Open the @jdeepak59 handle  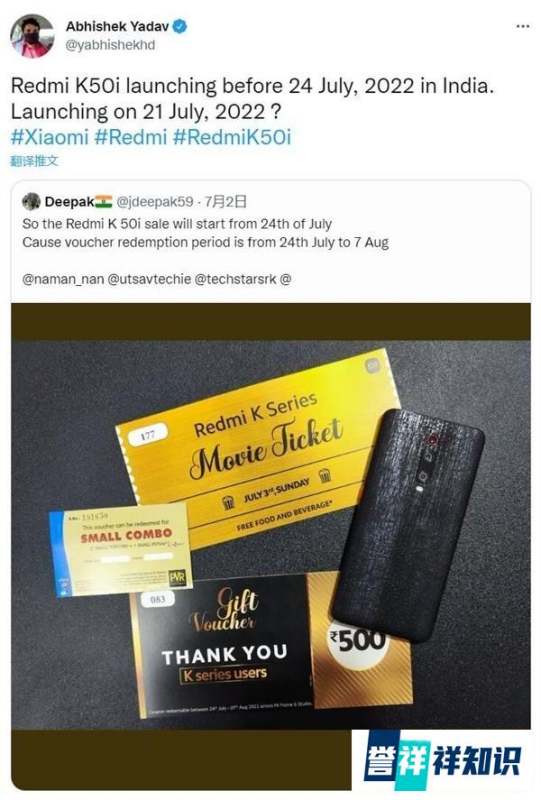point(155,202)
